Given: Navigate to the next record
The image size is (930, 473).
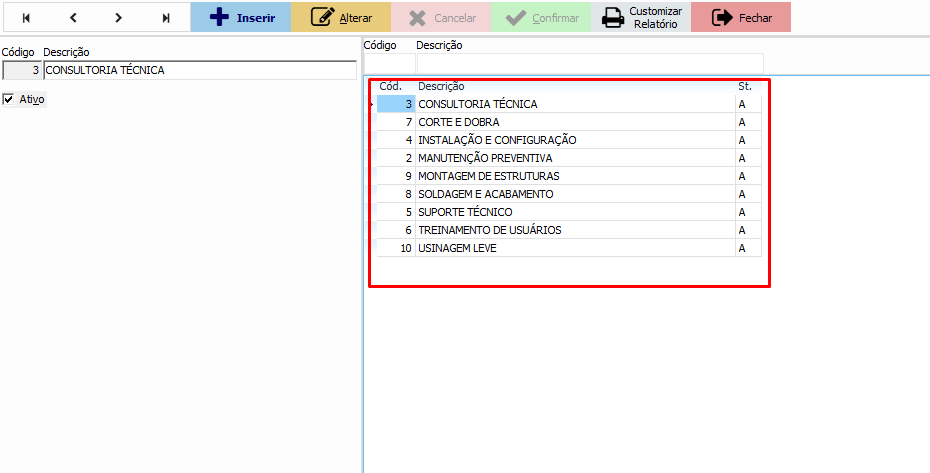Looking at the screenshot, I should point(119,17).
